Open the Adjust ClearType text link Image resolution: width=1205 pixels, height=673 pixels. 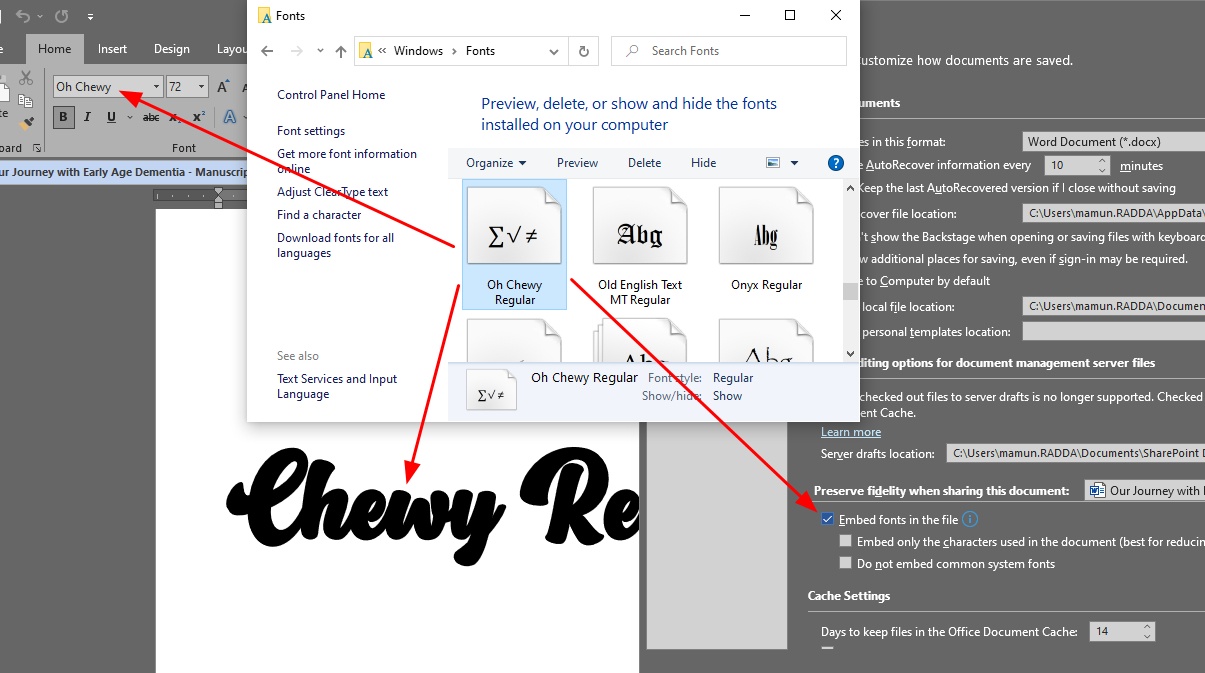(x=333, y=192)
